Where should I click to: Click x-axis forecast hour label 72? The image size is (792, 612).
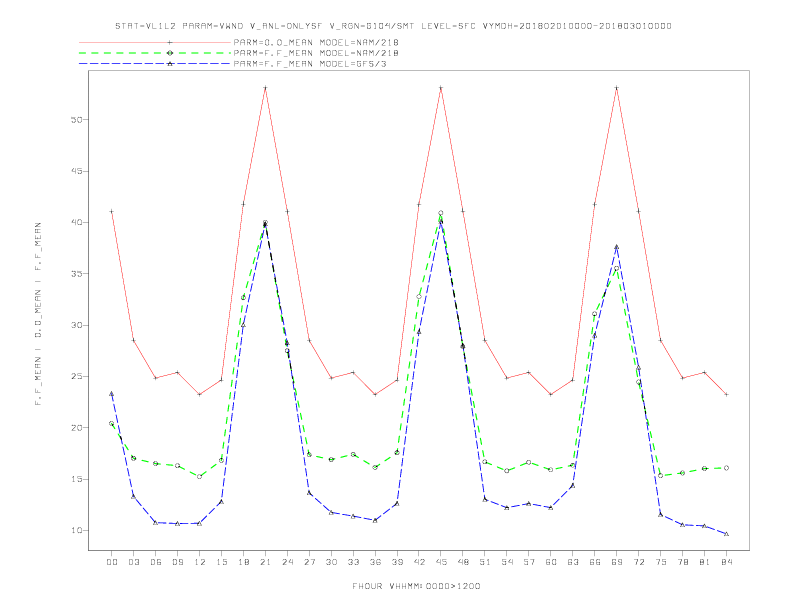click(639, 562)
